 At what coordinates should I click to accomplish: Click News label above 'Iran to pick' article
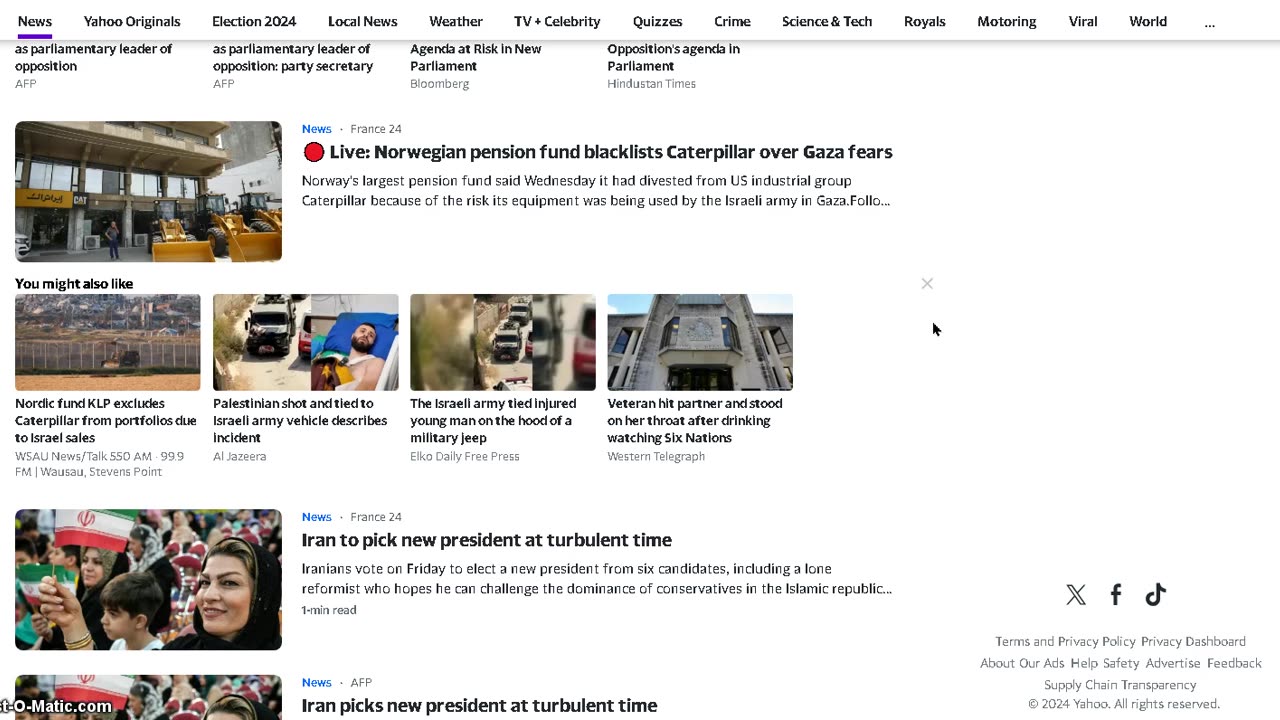point(316,517)
